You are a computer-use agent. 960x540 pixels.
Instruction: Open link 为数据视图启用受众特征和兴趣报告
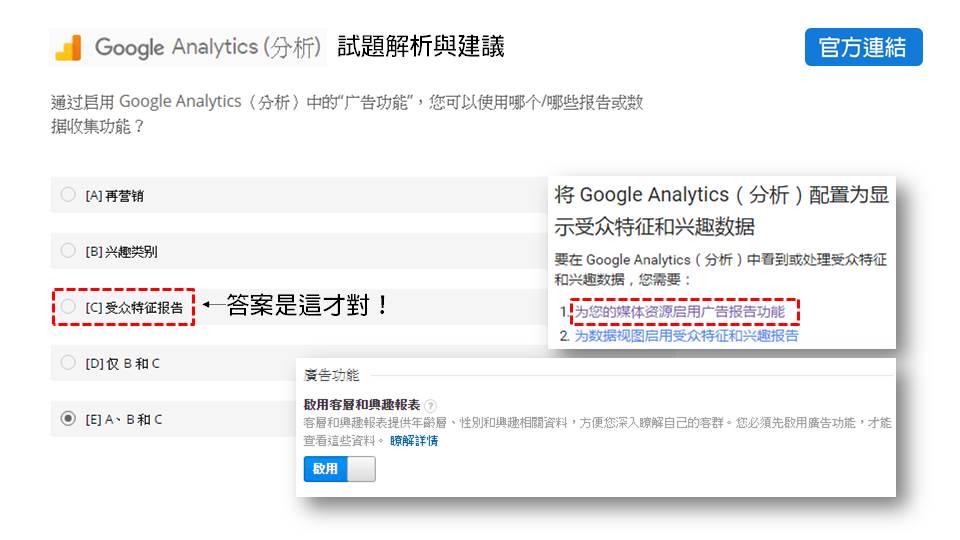[x=686, y=336]
